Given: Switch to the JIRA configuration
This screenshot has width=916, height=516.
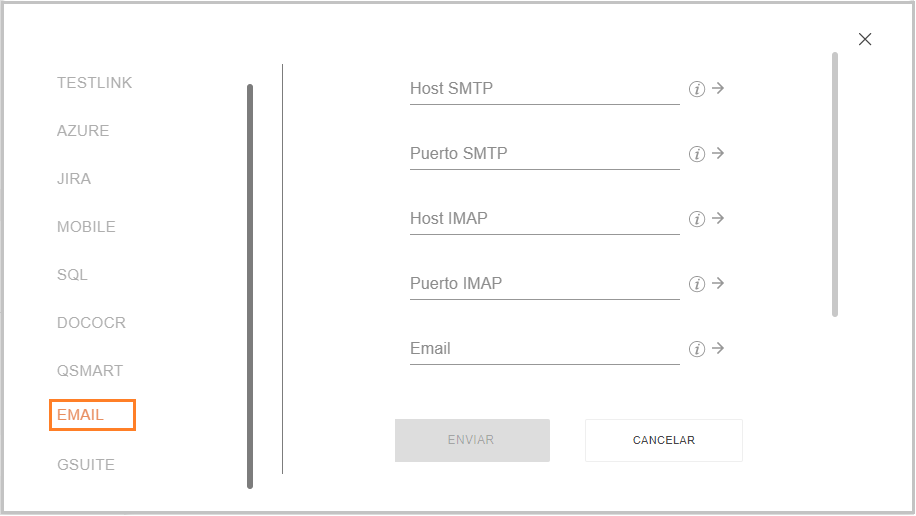Looking at the screenshot, I should pyautogui.click(x=74, y=179).
